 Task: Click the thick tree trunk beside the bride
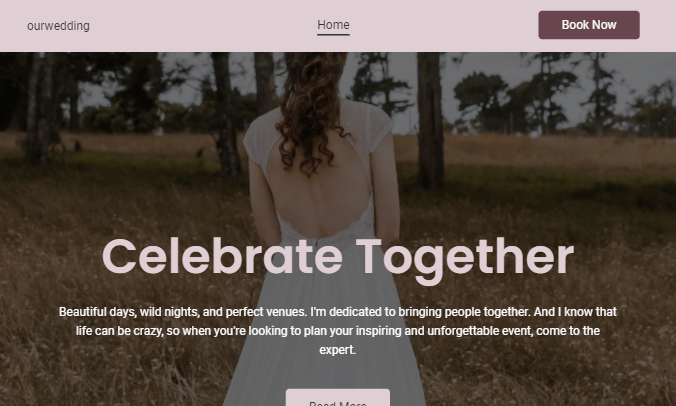pos(430,121)
